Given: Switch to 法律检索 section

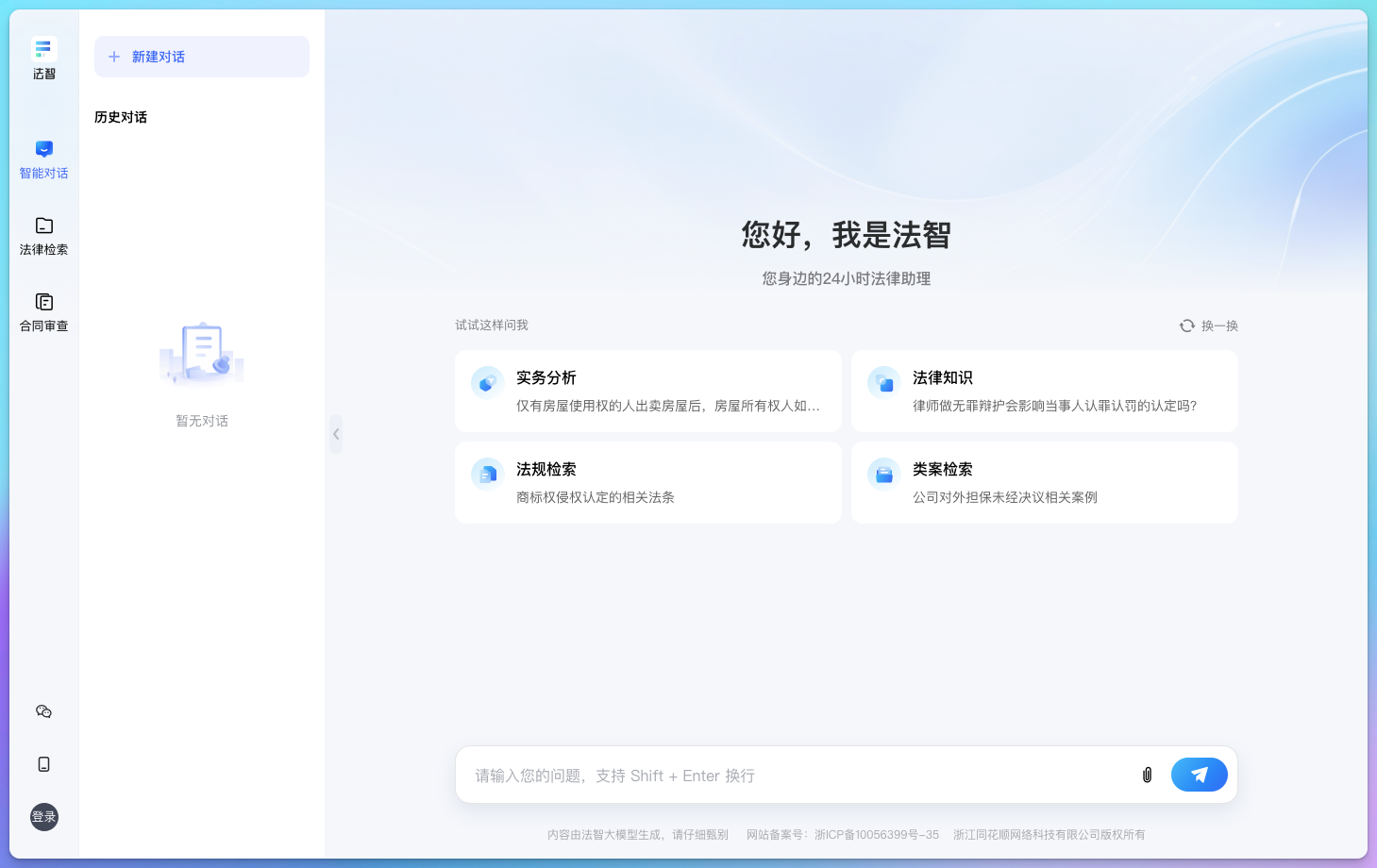Looking at the screenshot, I should click(x=43, y=236).
